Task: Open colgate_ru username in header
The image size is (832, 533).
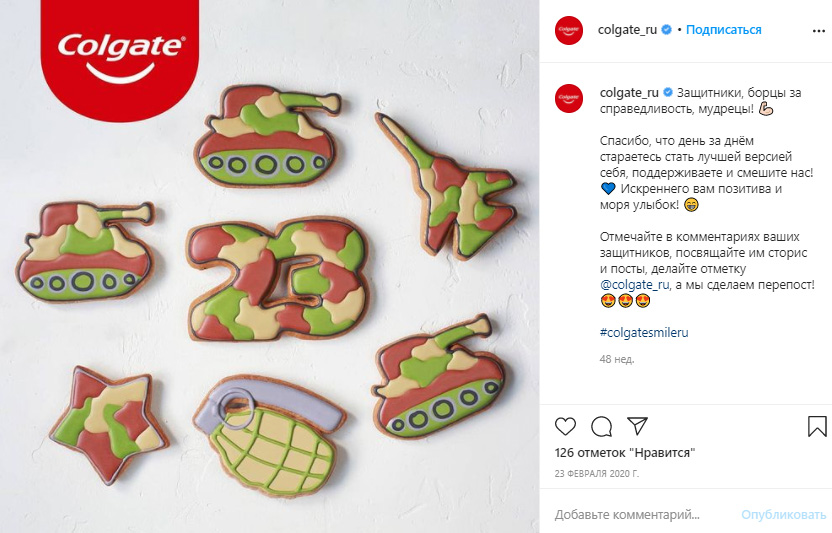Action: [627, 30]
